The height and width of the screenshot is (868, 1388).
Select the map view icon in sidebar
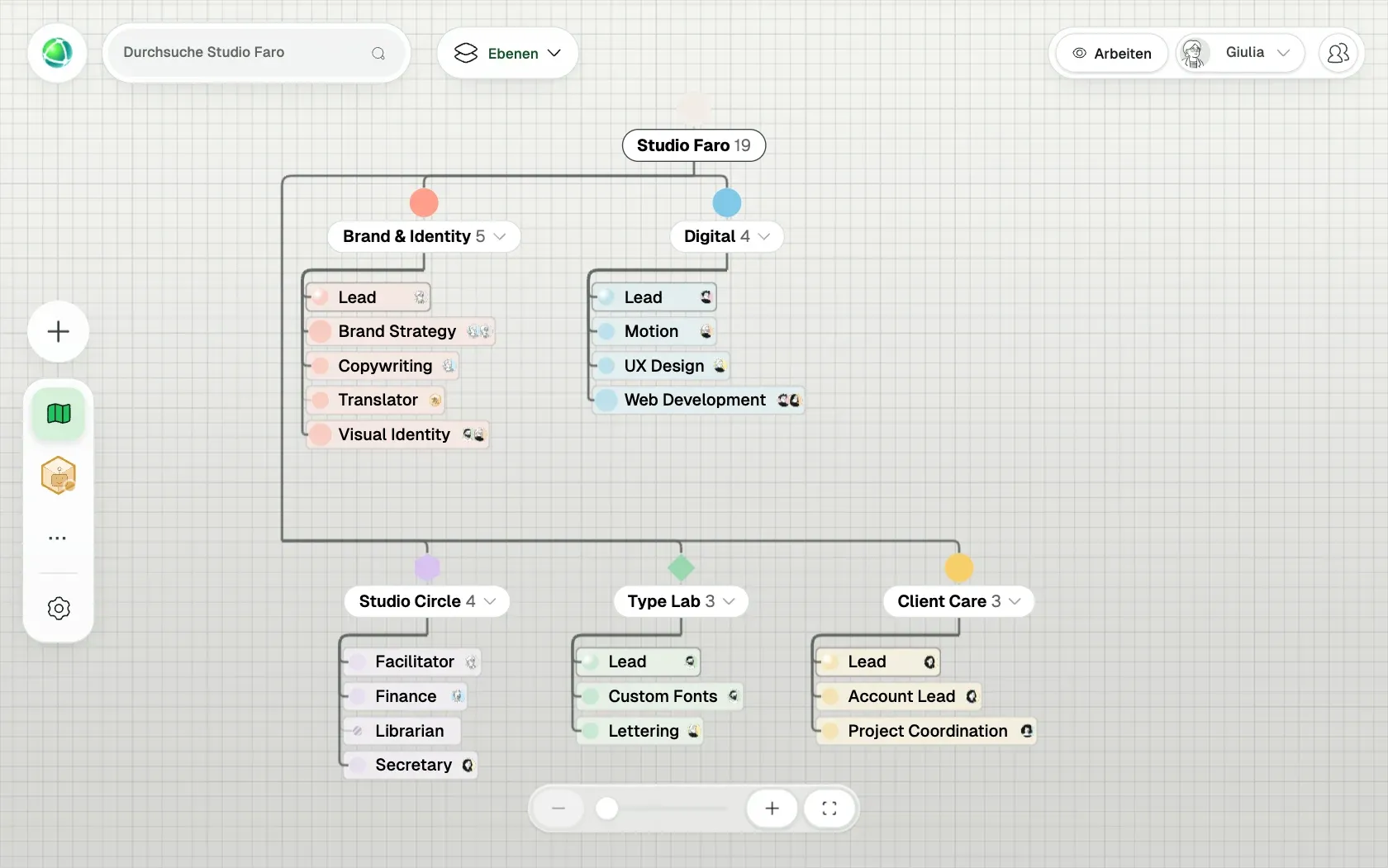(x=59, y=413)
